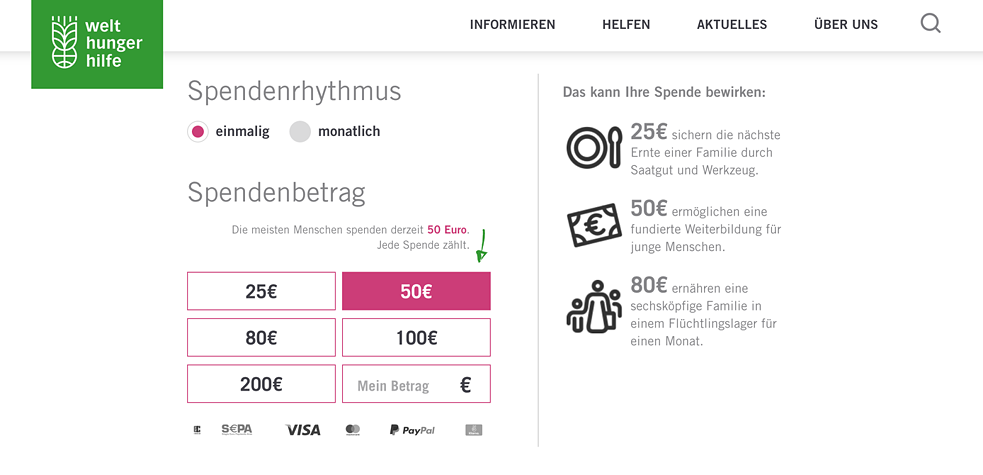
Task: Click the Welthungerhilfe logo
Action: point(97,44)
